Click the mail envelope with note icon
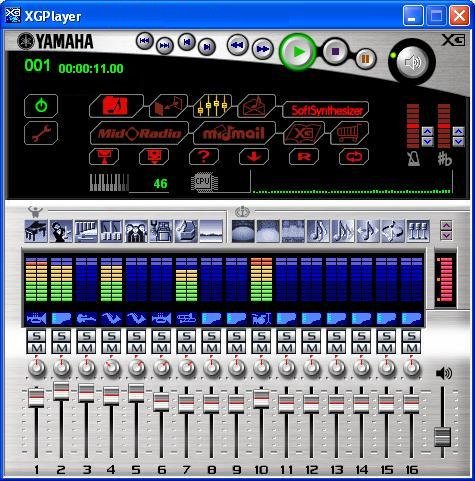This screenshot has height=481, width=475. pyautogui.click(x=256, y=106)
